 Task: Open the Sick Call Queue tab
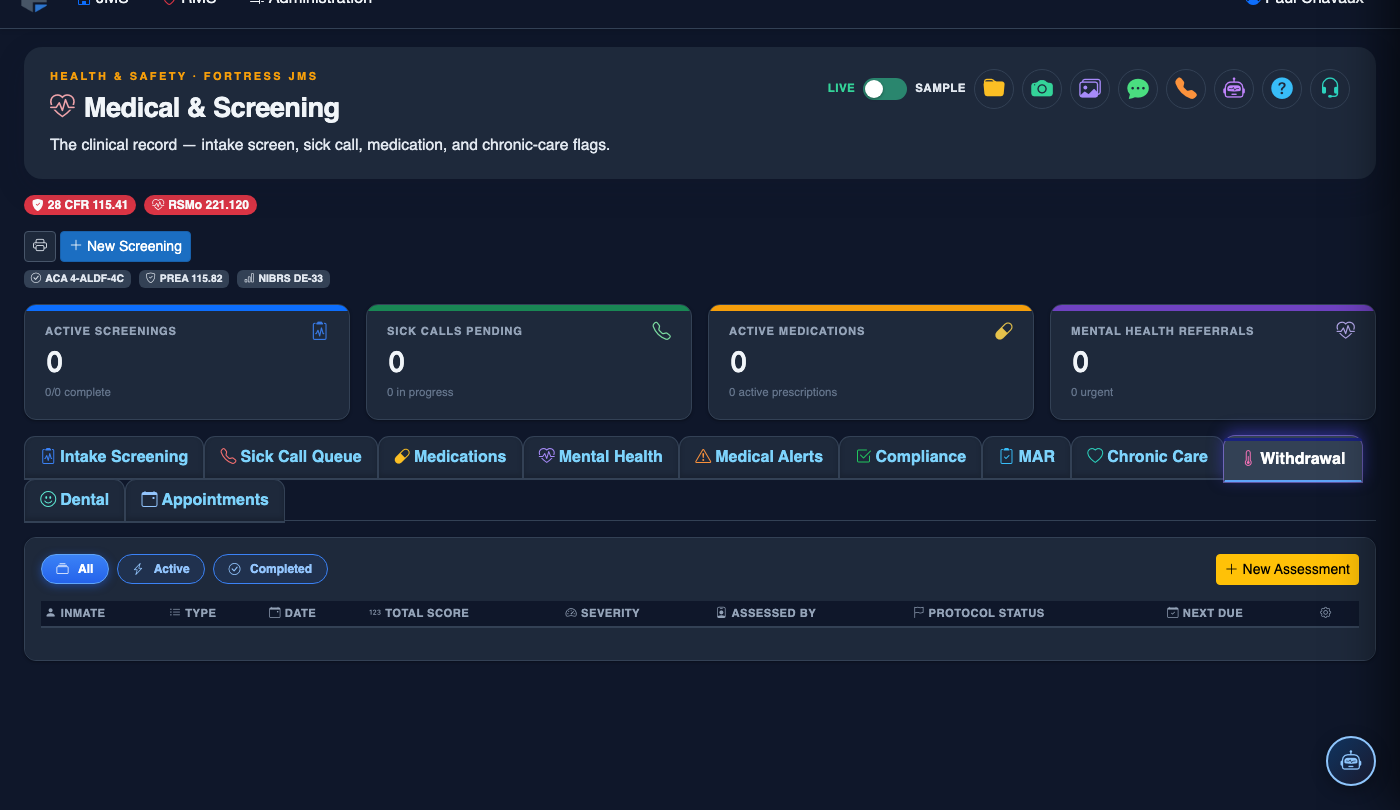tap(291, 457)
